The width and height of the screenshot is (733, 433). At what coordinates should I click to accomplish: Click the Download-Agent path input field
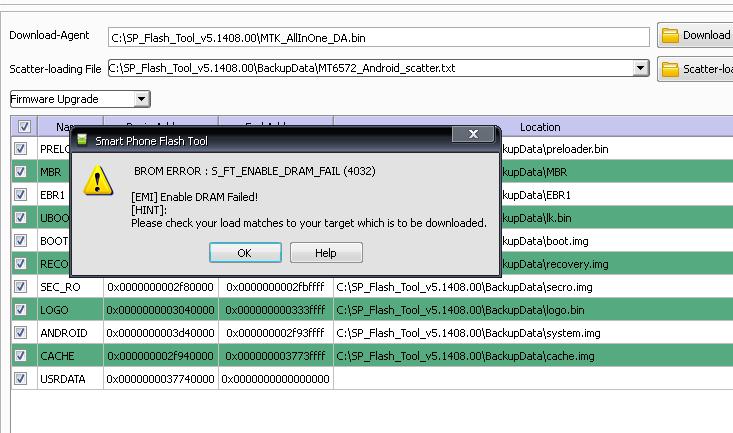378,37
